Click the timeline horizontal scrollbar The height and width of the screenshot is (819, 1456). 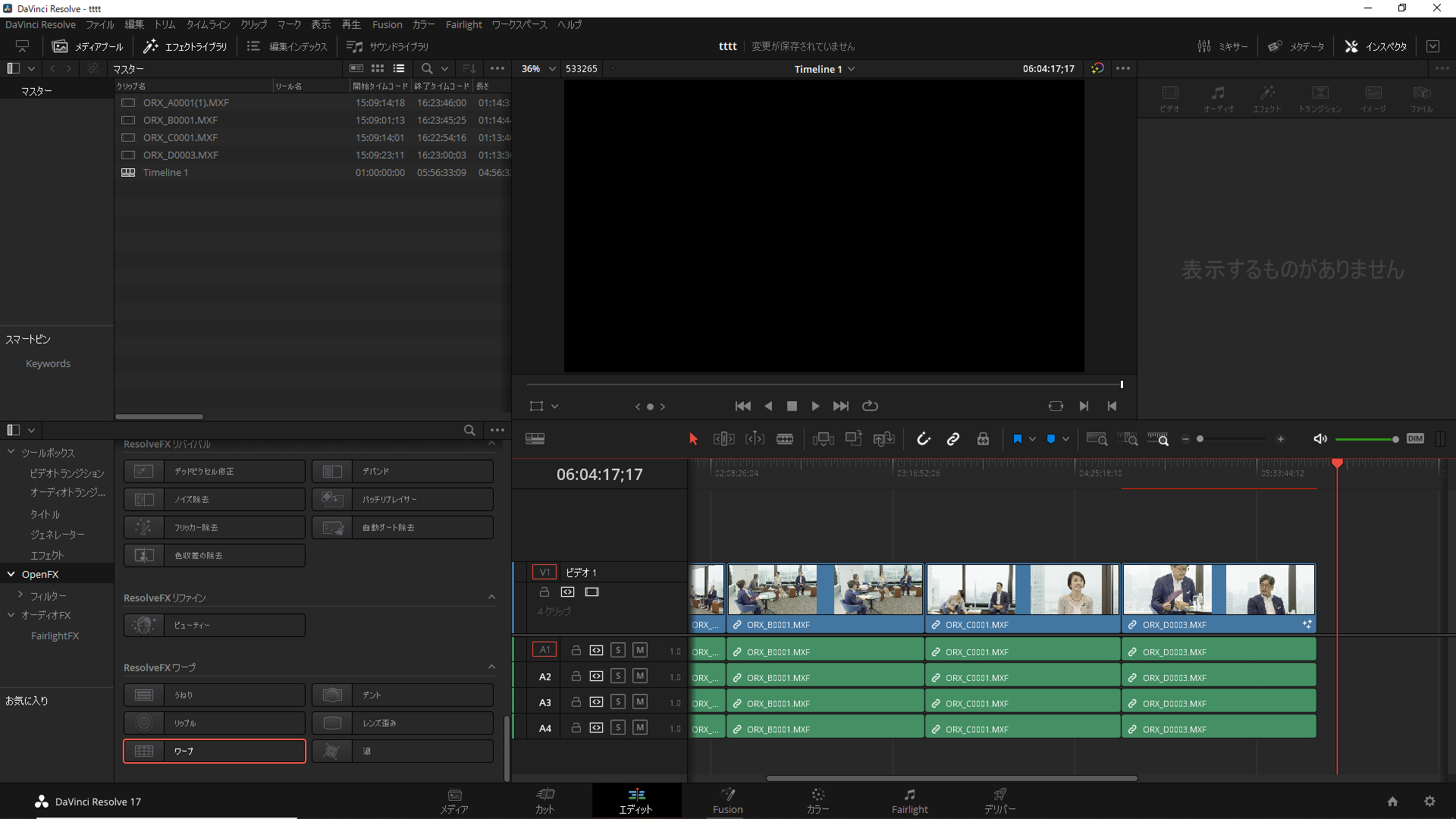(x=952, y=778)
